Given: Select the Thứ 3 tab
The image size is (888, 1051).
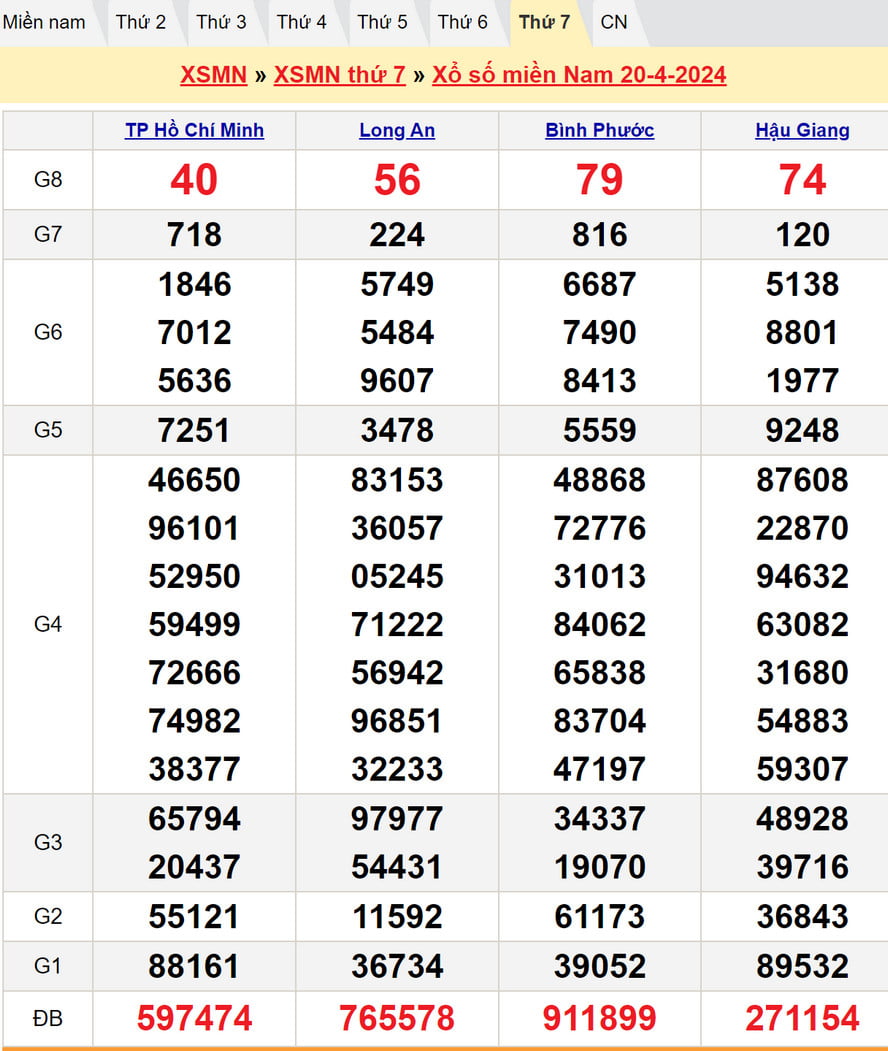Looking at the screenshot, I should [221, 22].
